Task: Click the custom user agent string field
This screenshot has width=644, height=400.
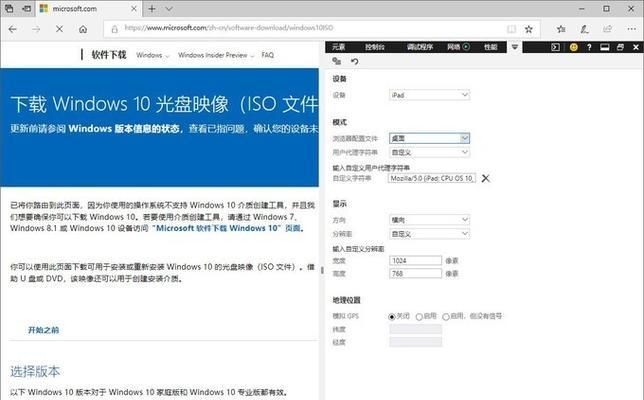Action: coord(432,178)
